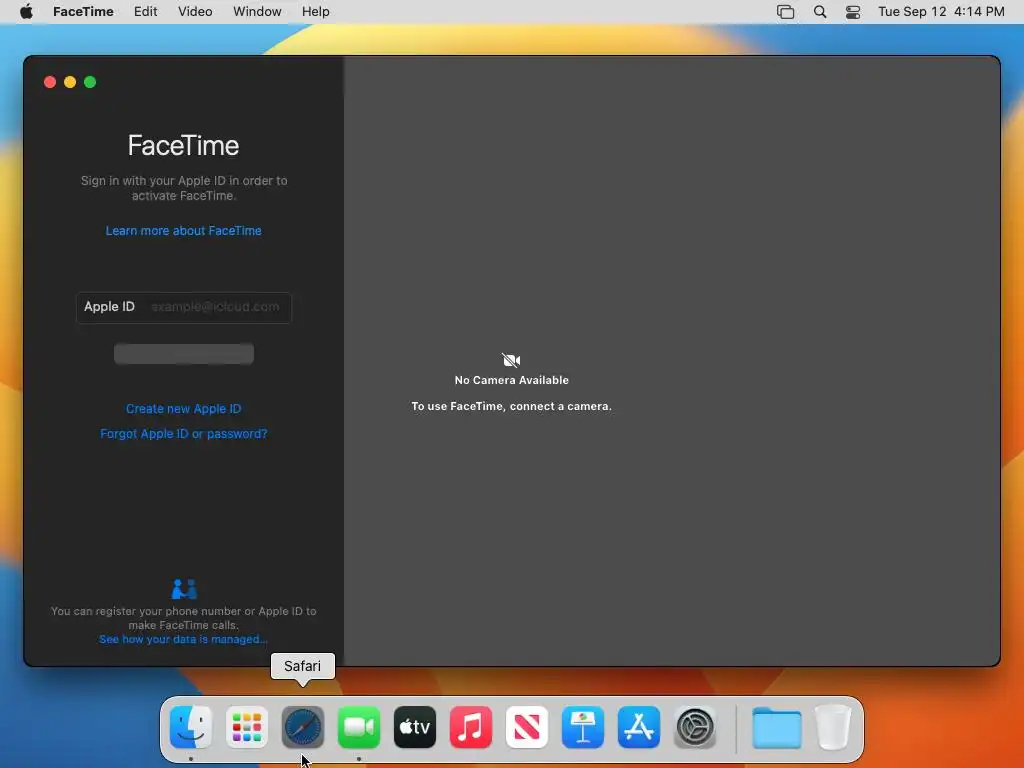The width and height of the screenshot is (1024, 768).
Task: Close the FaceTime window
Action: click(x=50, y=82)
